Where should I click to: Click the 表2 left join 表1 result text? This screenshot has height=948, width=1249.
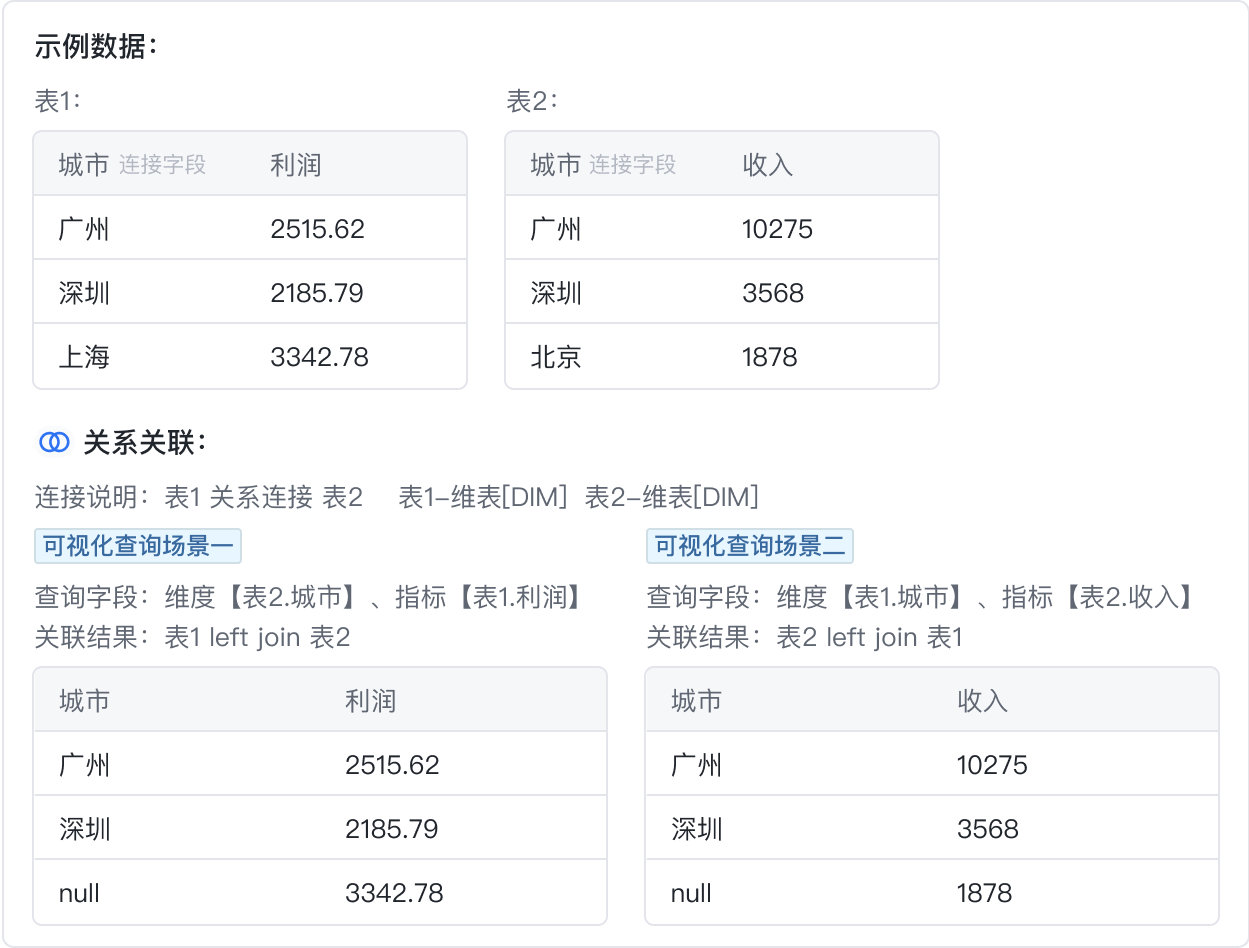tap(869, 637)
